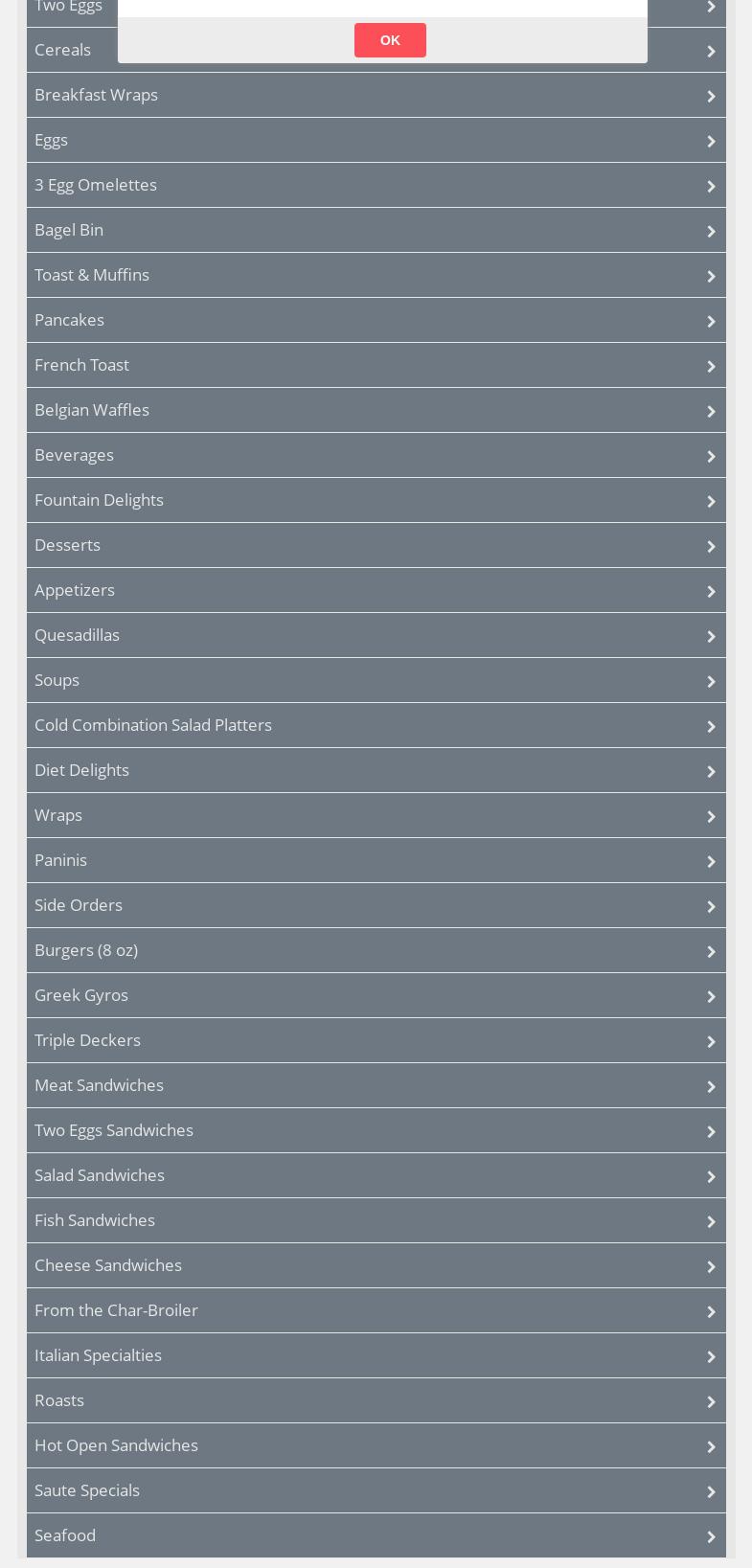Click the Fountain Delights arrow icon

[x=711, y=501]
